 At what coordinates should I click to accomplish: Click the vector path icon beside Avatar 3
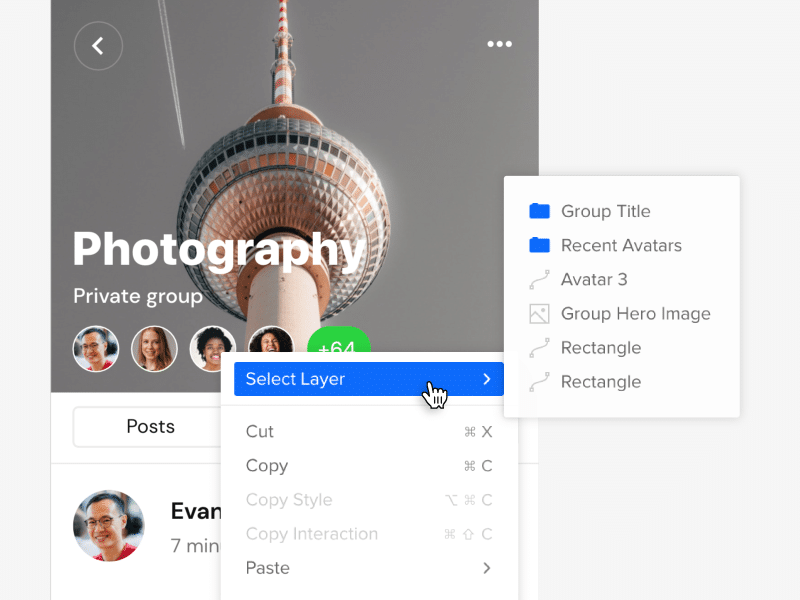click(539, 279)
